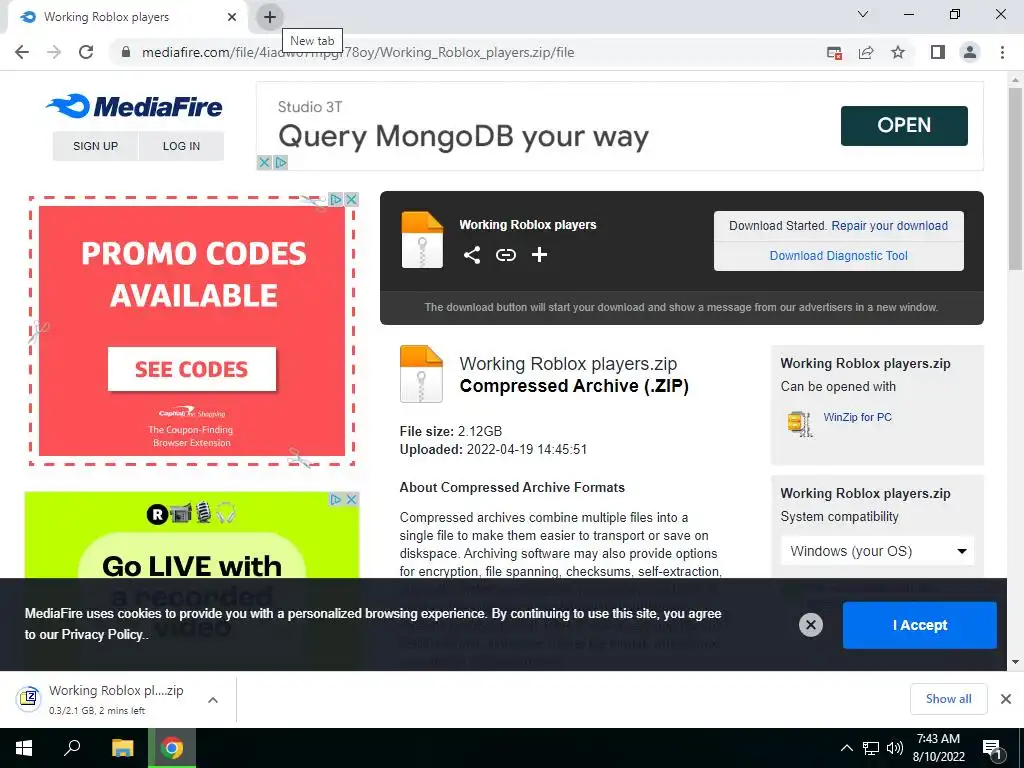The width and height of the screenshot is (1024, 768).
Task: Click the taskbar clock showing 7:43 AM
Action: point(938,748)
